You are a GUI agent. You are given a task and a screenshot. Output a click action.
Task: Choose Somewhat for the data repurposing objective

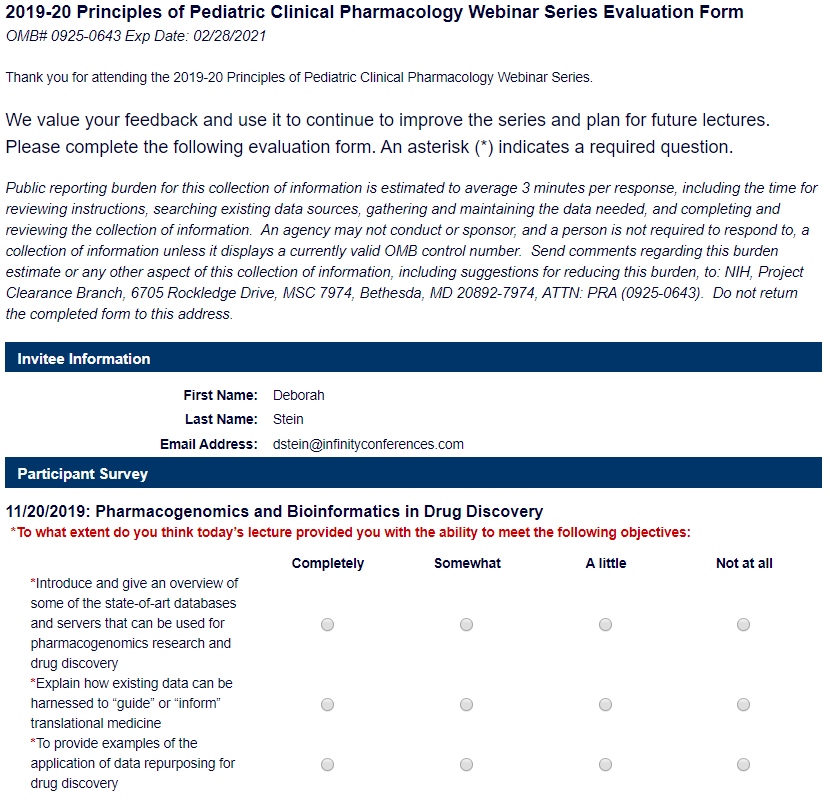point(466,764)
